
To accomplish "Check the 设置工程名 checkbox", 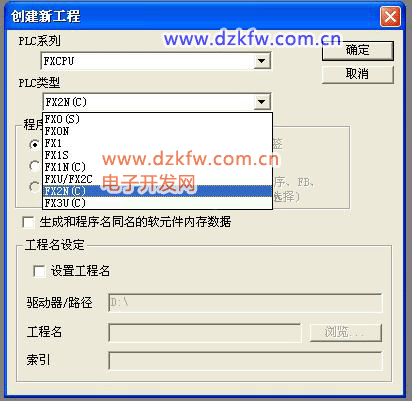I will tap(39, 271).
